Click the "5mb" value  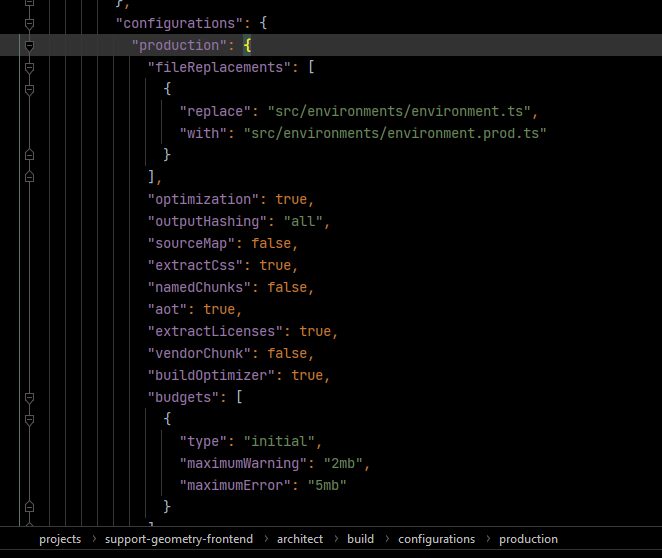click(x=327, y=485)
